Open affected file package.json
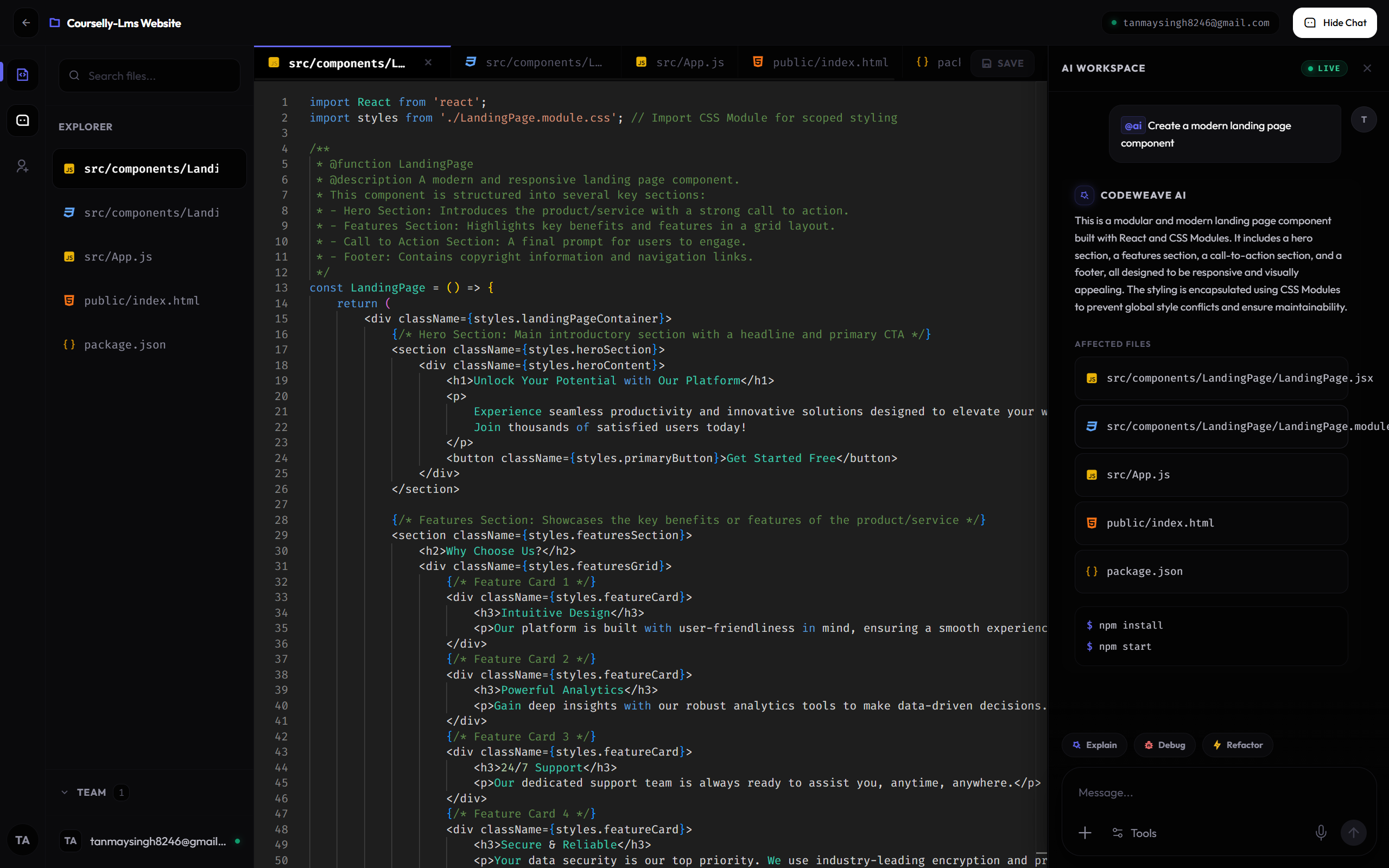The width and height of the screenshot is (1389, 868). click(1211, 571)
